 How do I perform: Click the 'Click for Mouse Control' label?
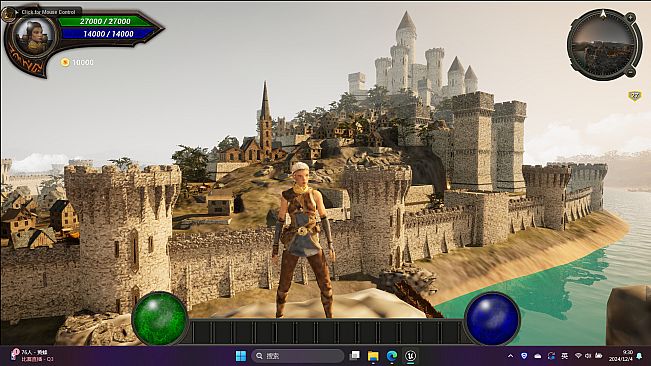[x=49, y=12]
